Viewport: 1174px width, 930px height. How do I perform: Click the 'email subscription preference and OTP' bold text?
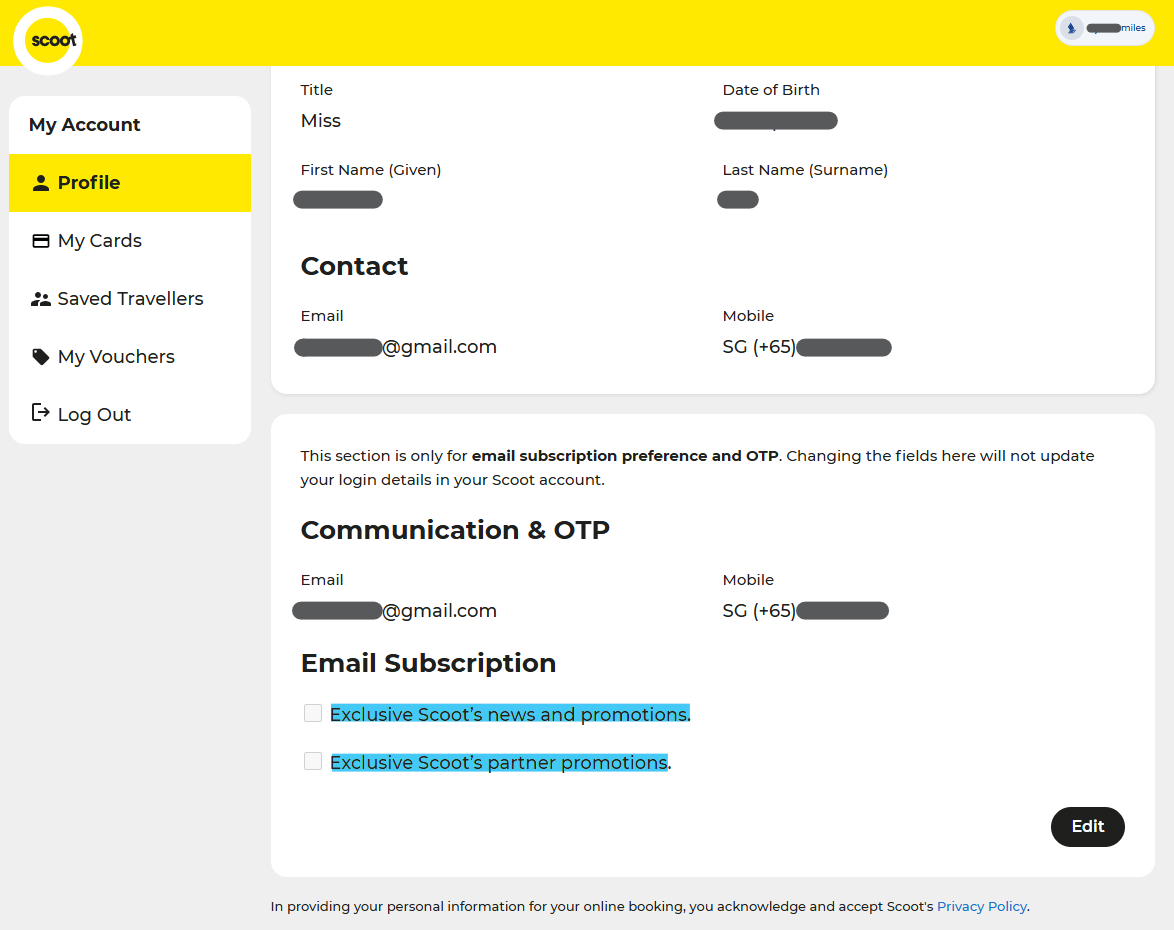coord(625,456)
